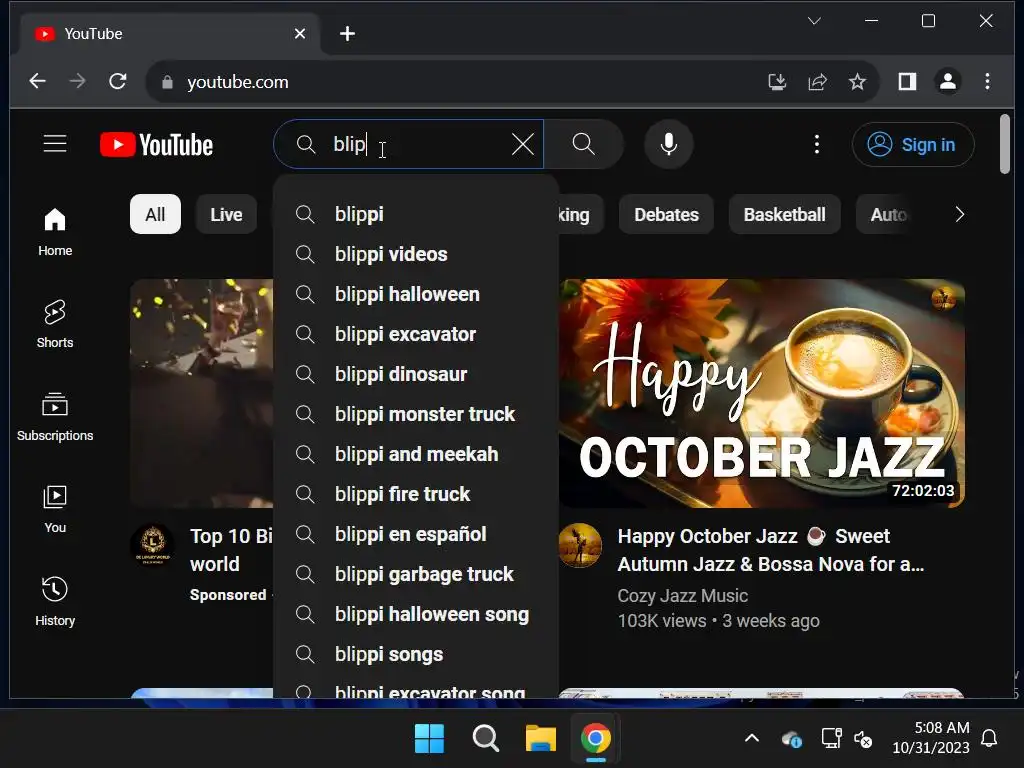
Task: Choose the 'blippi halloween song' suggestion
Action: coord(415,614)
